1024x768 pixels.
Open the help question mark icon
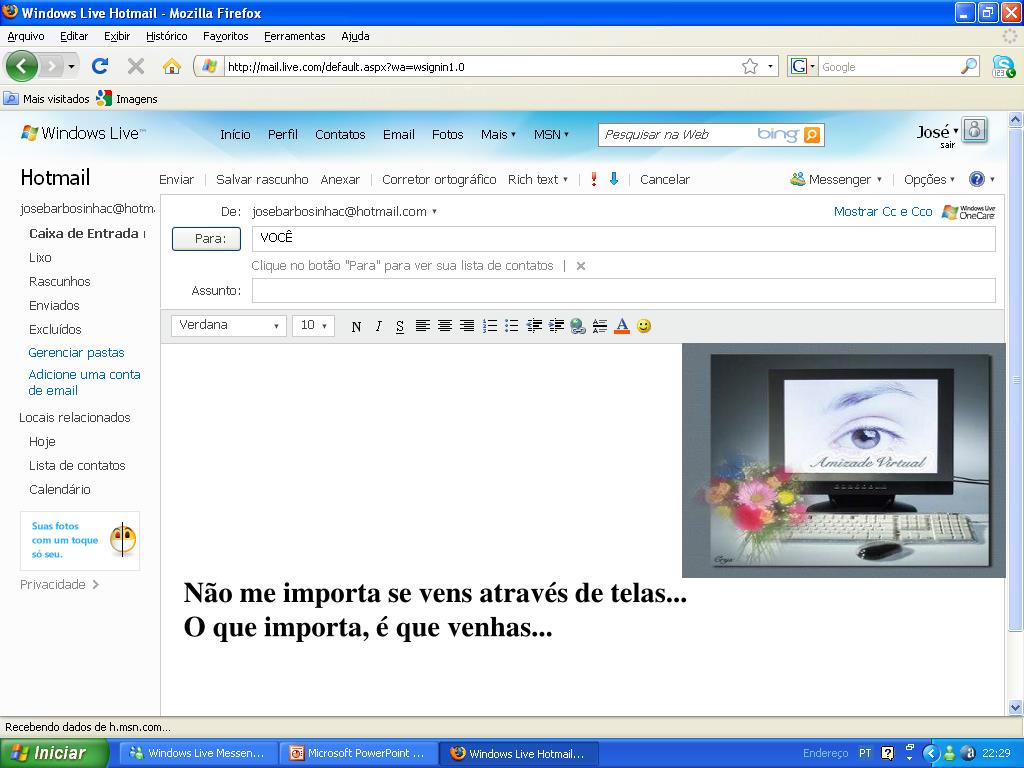[976, 179]
